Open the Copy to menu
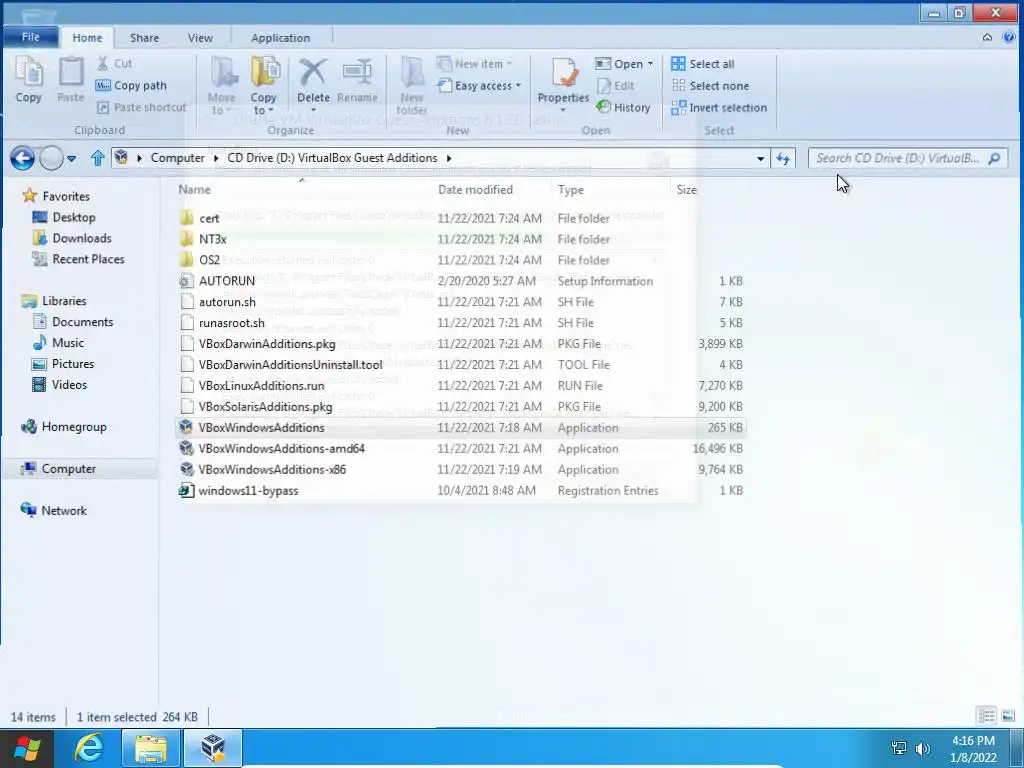 coord(263,86)
